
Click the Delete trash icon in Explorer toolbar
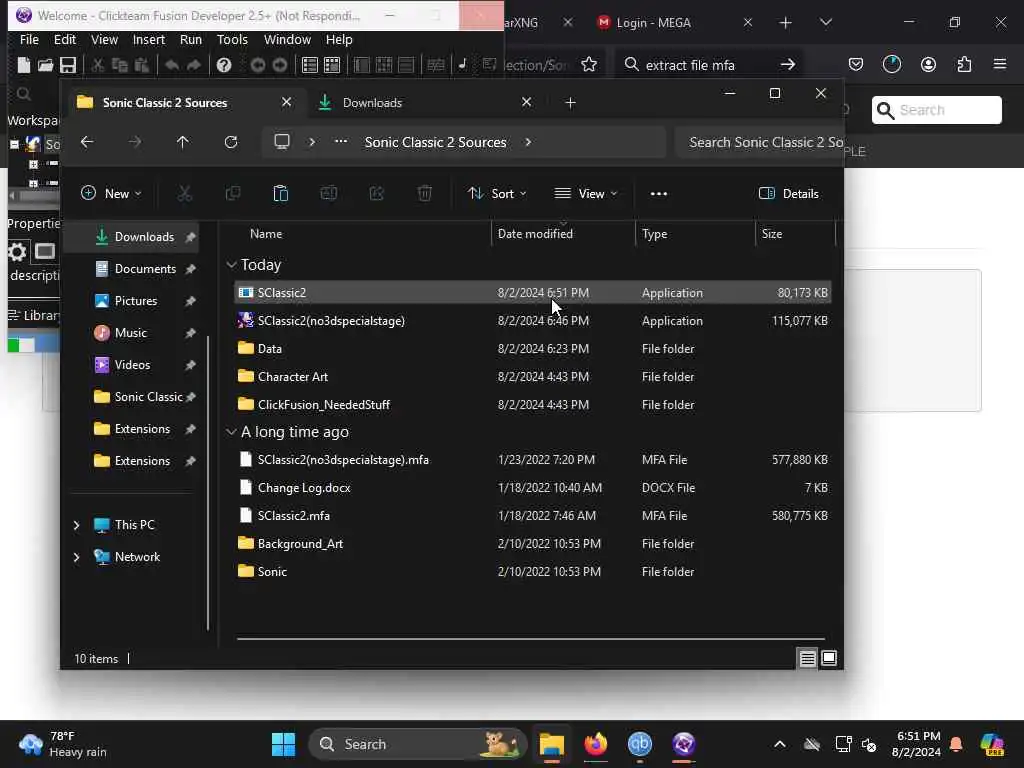(x=424, y=193)
